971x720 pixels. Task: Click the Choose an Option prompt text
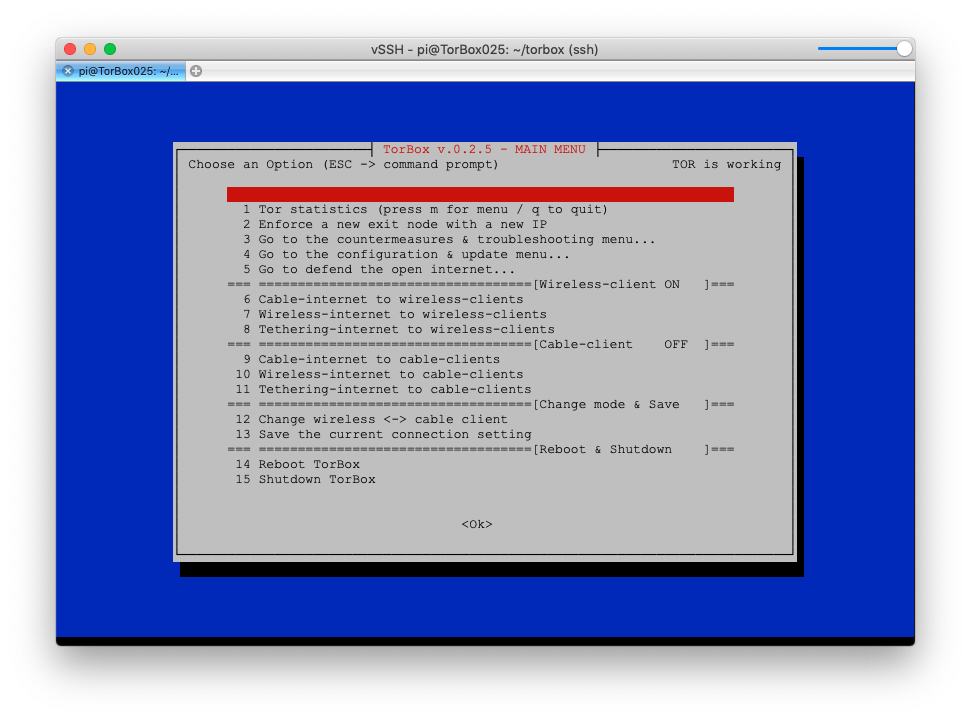pyautogui.click(x=343, y=164)
